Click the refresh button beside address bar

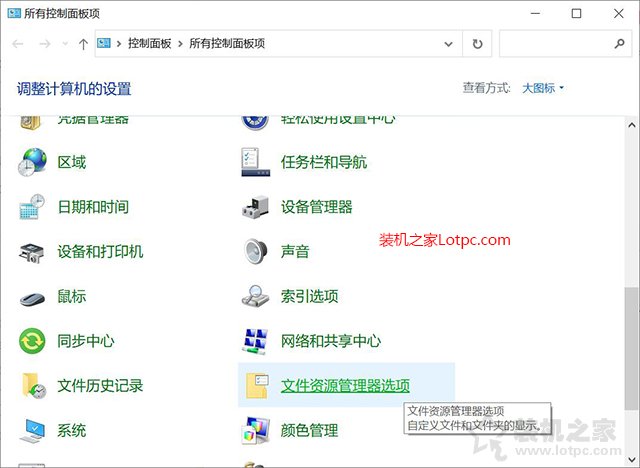coord(477,44)
